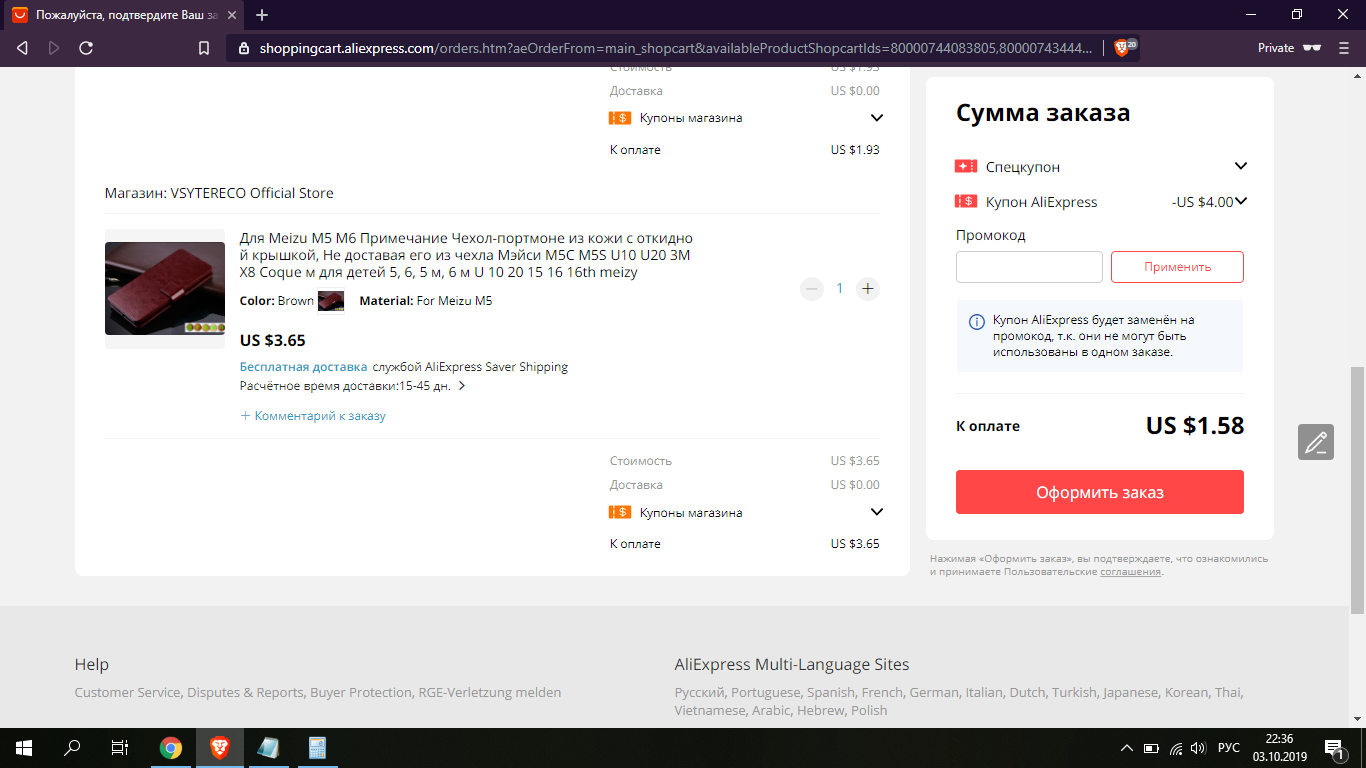Click the Бесплатная доставка shipping link

[x=304, y=367]
